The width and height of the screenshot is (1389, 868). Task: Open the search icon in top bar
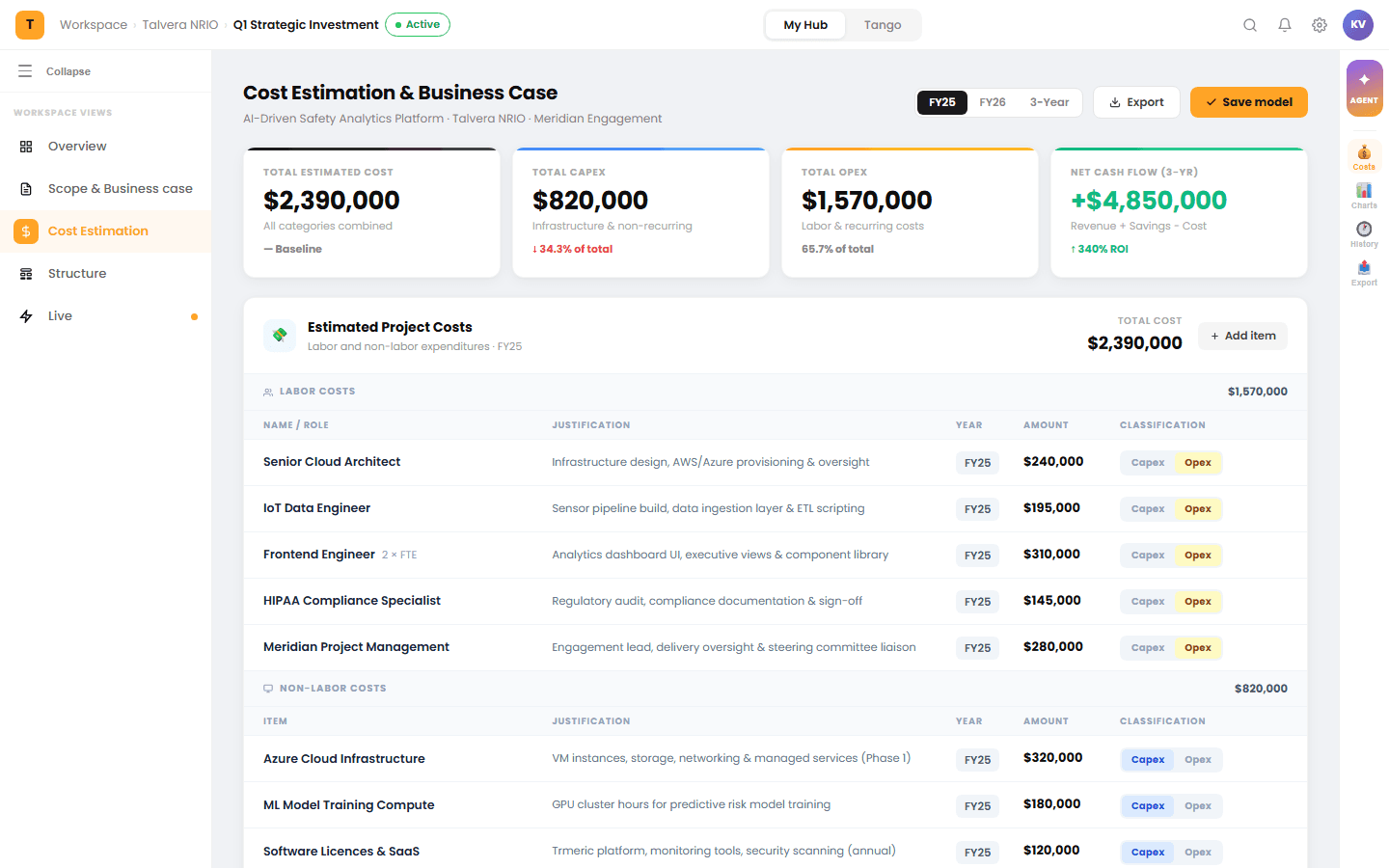pyautogui.click(x=1250, y=25)
